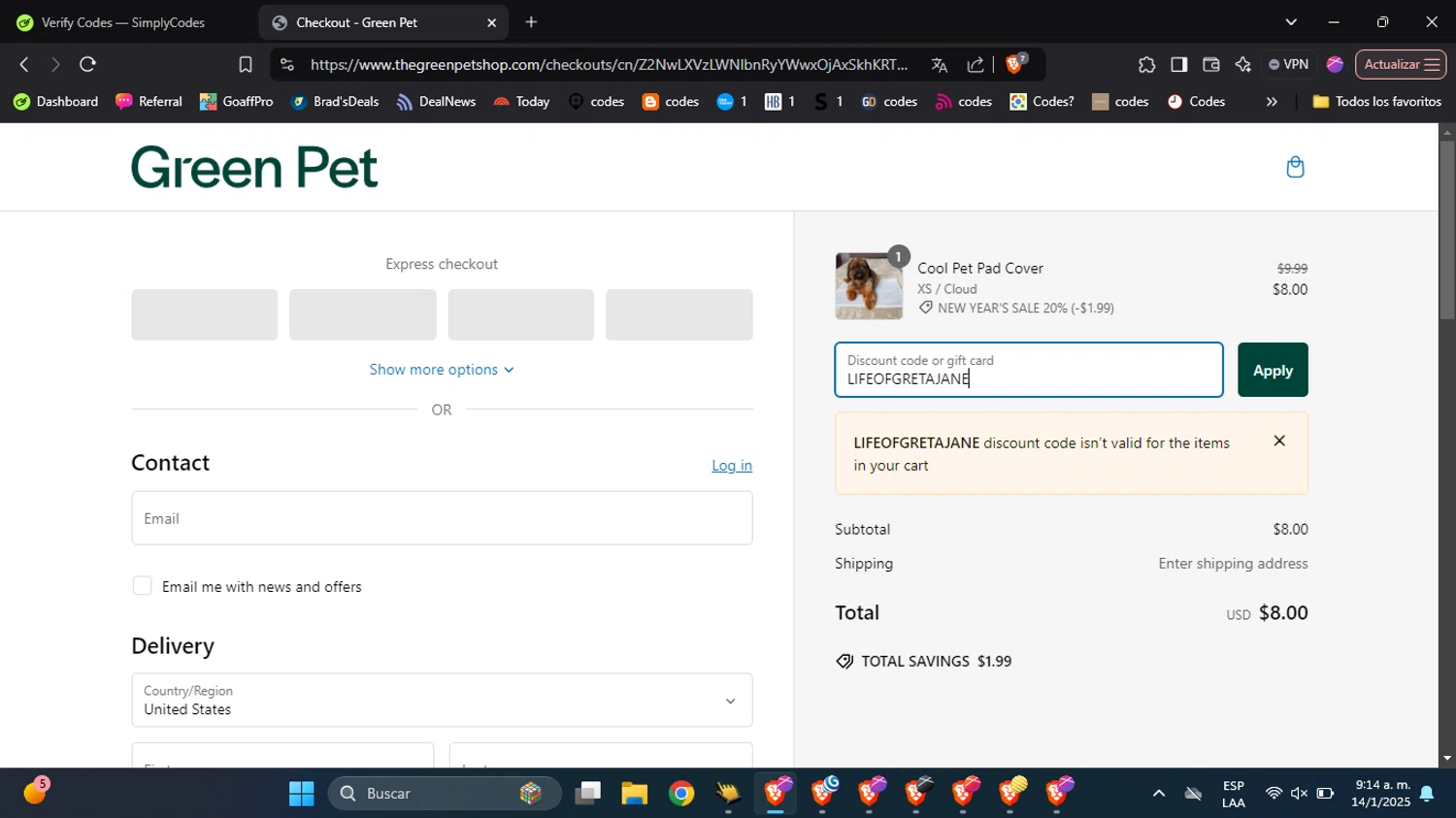Click the Green Pet logo
1456x818 pixels.
[x=254, y=167]
